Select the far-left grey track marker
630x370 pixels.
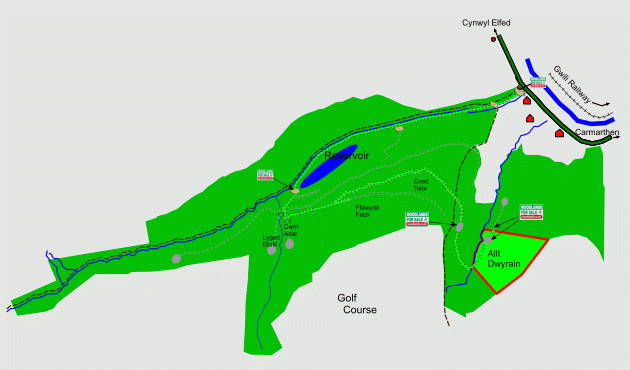[176, 259]
